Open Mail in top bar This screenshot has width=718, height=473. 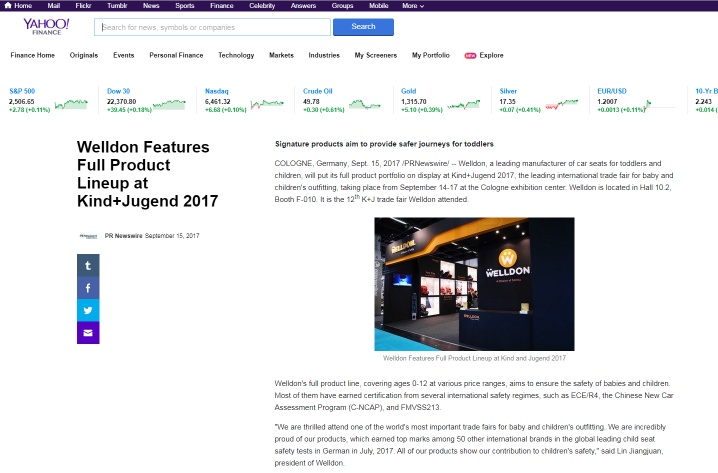(54, 5)
